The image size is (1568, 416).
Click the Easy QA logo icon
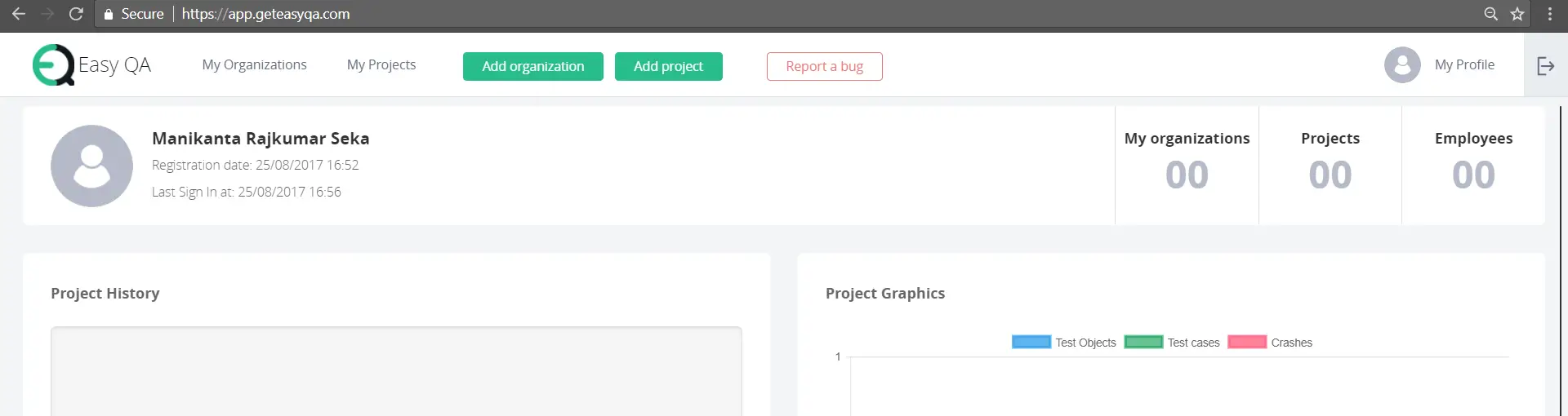click(54, 64)
